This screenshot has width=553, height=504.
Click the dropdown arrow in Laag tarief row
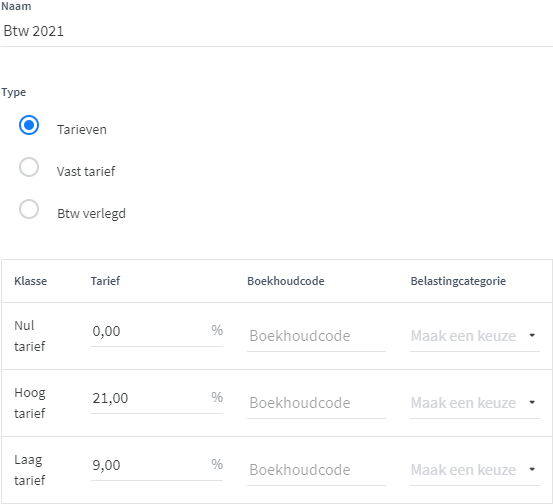(x=532, y=469)
